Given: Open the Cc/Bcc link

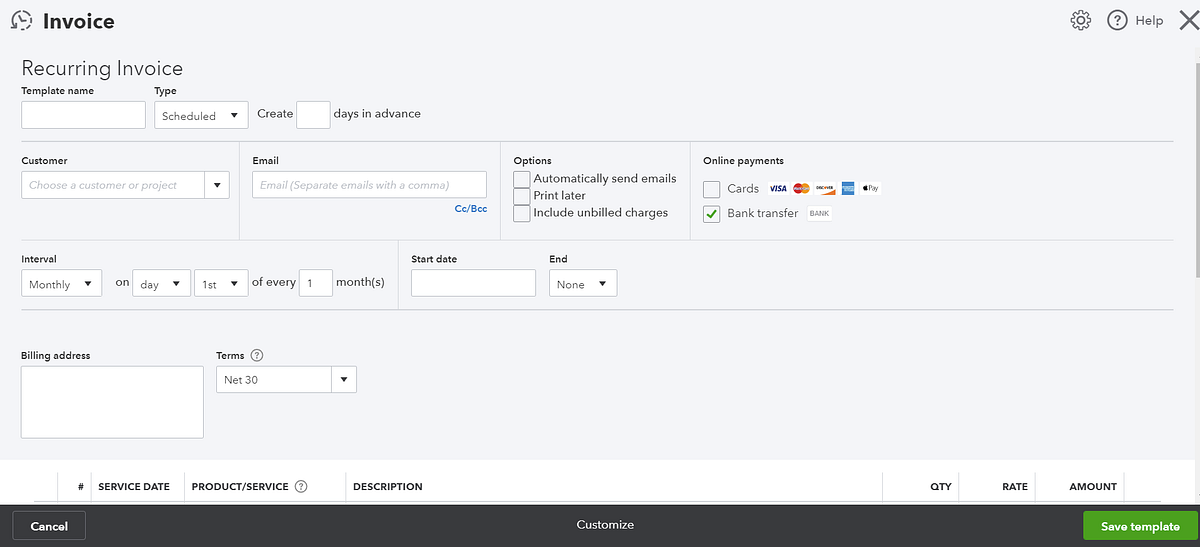Looking at the screenshot, I should point(470,209).
